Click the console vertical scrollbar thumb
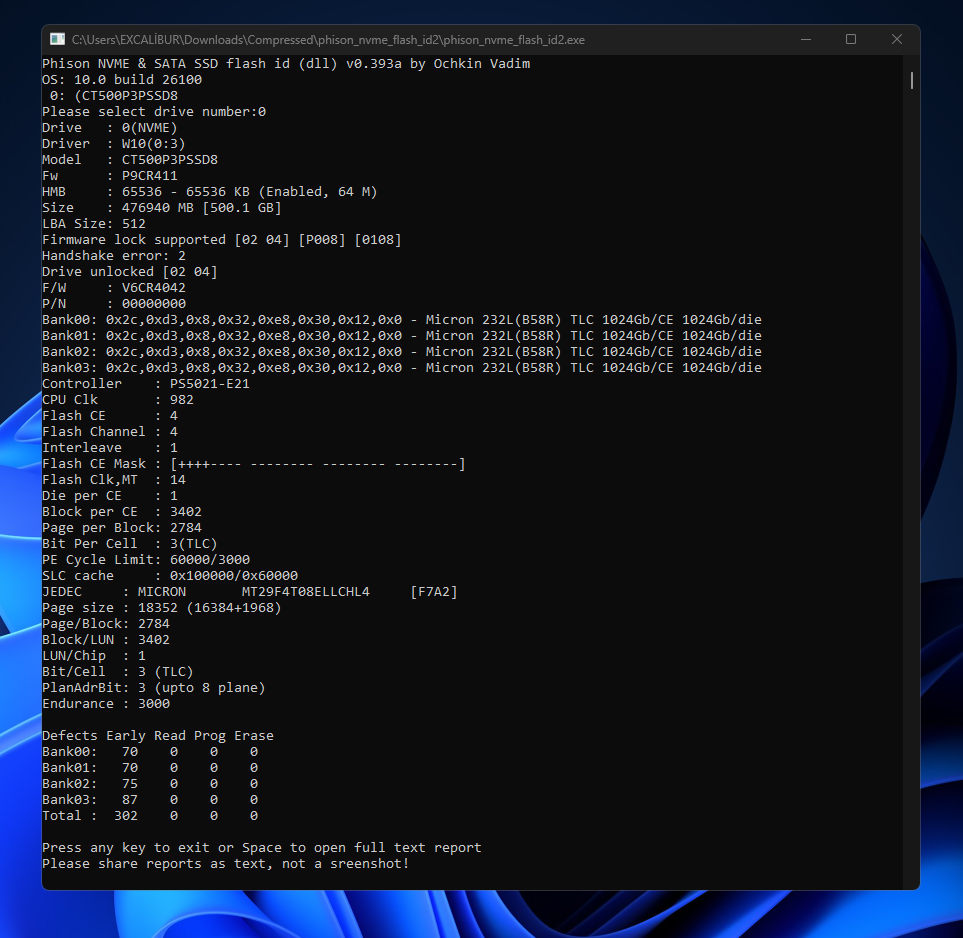This screenshot has width=963, height=938. click(x=911, y=80)
